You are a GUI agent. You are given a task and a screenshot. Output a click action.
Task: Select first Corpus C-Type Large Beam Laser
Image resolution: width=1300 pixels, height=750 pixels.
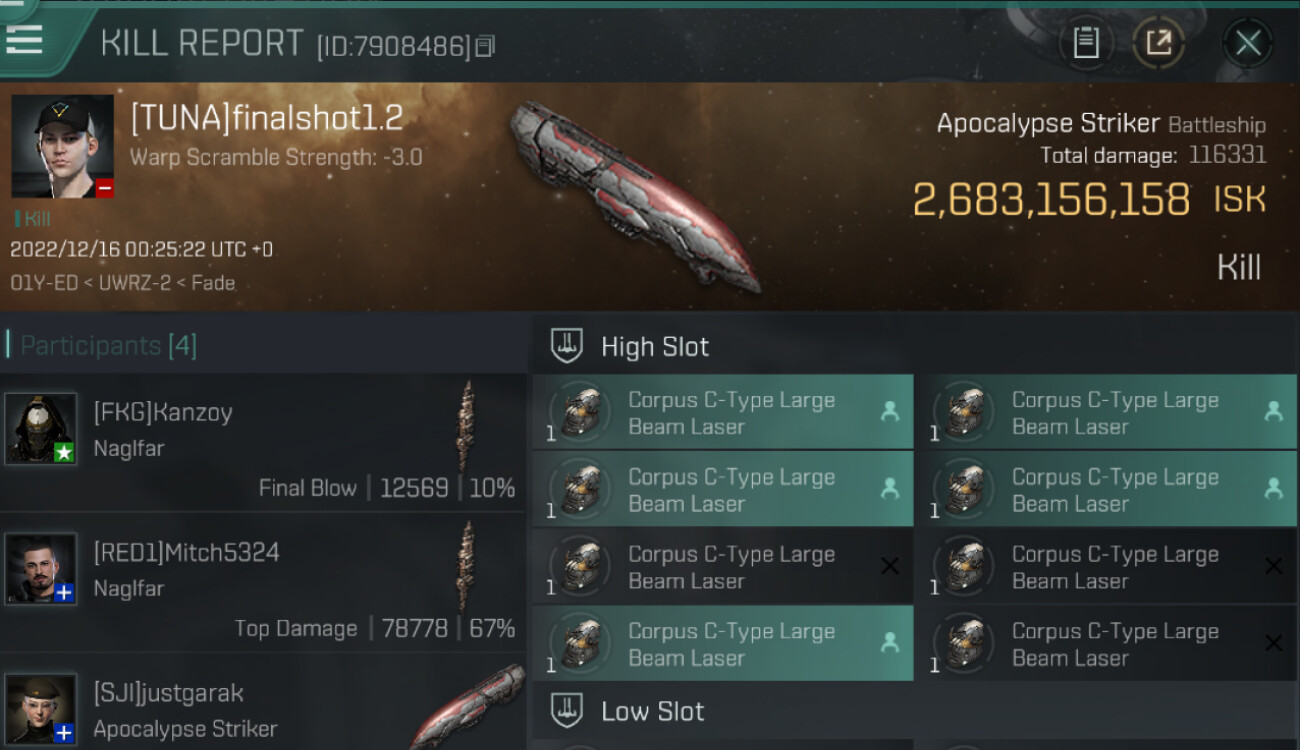click(723, 413)
